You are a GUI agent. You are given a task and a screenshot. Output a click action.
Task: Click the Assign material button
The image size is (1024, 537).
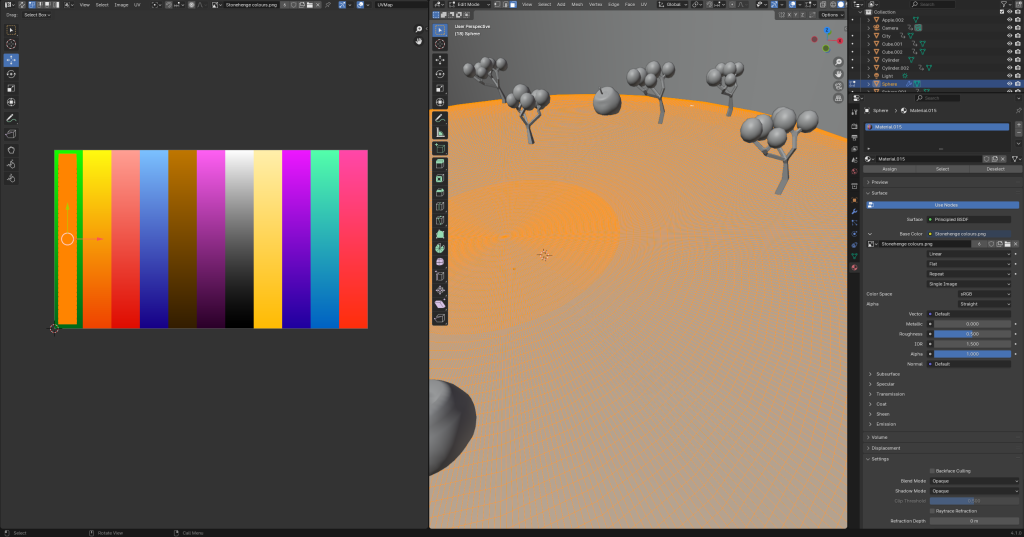click(889, 169)
